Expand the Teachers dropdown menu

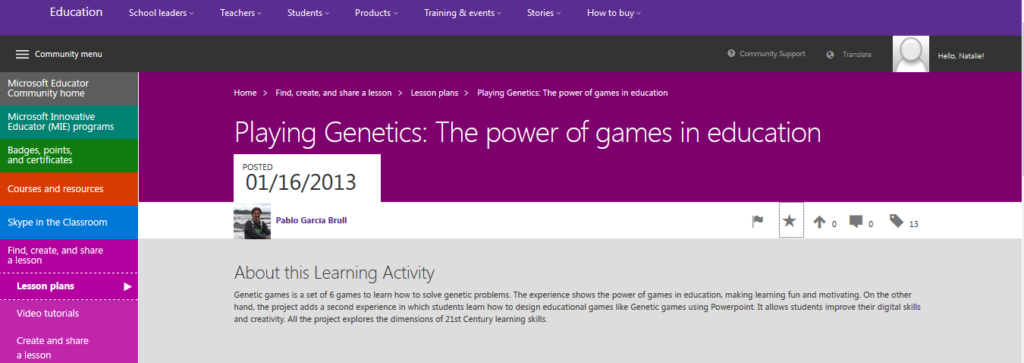pos(241,13)
